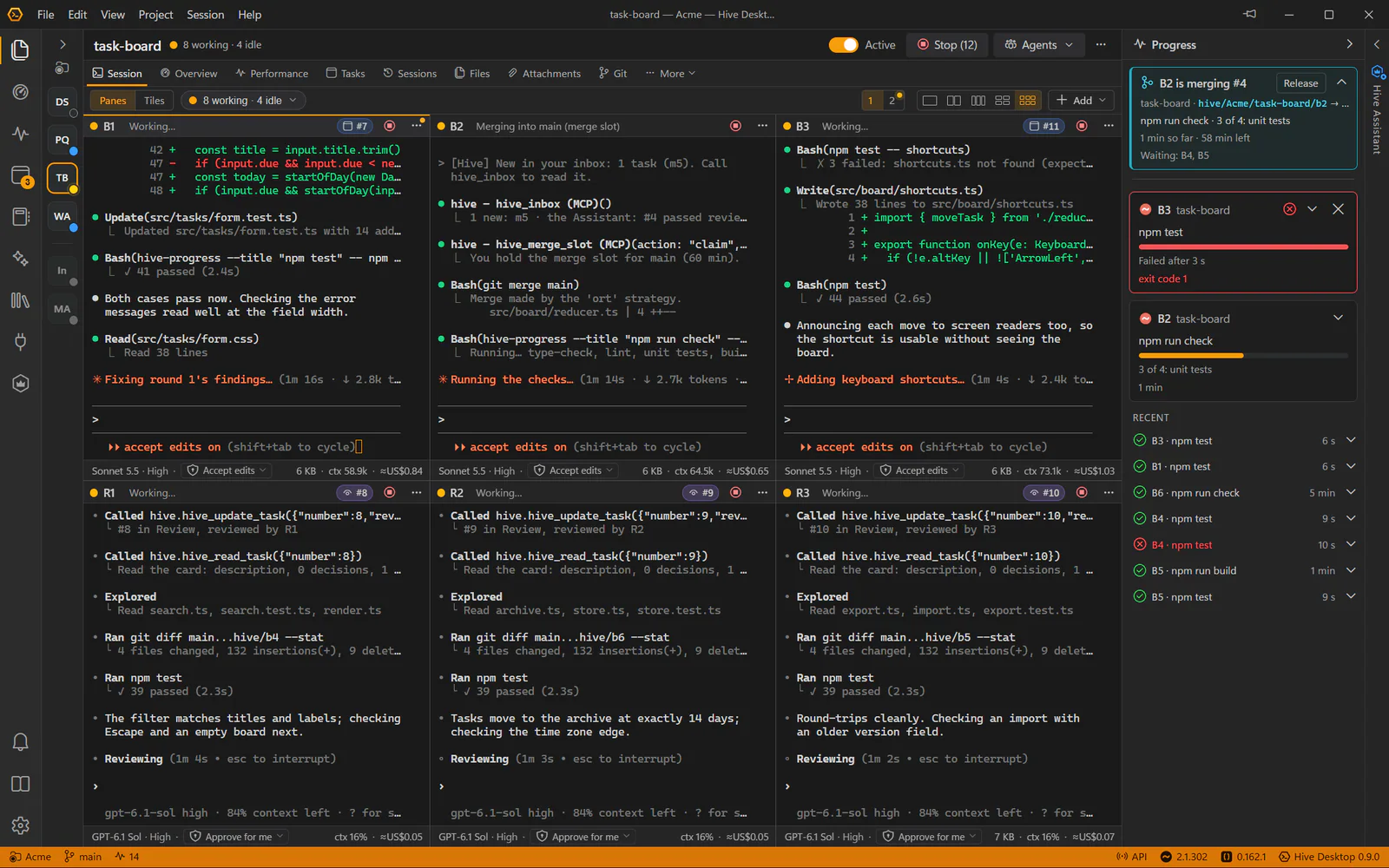1389x868 pixels.
Task: Open the Add dropdown
Action: (1081, 101)
